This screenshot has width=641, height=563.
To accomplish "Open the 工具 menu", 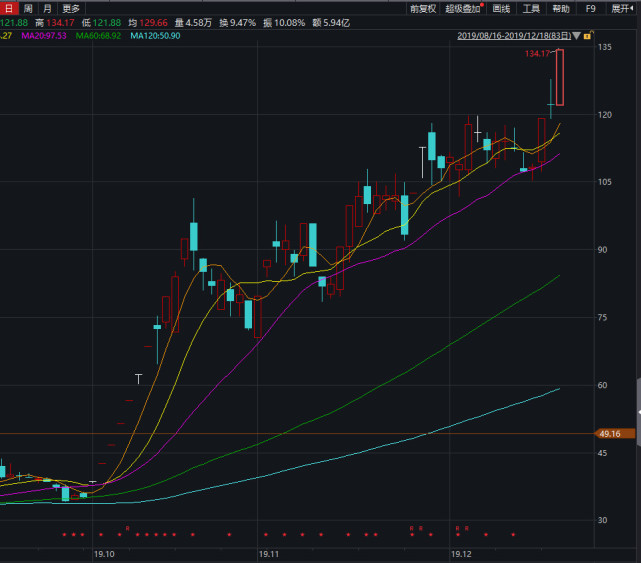I will (532, 9).
